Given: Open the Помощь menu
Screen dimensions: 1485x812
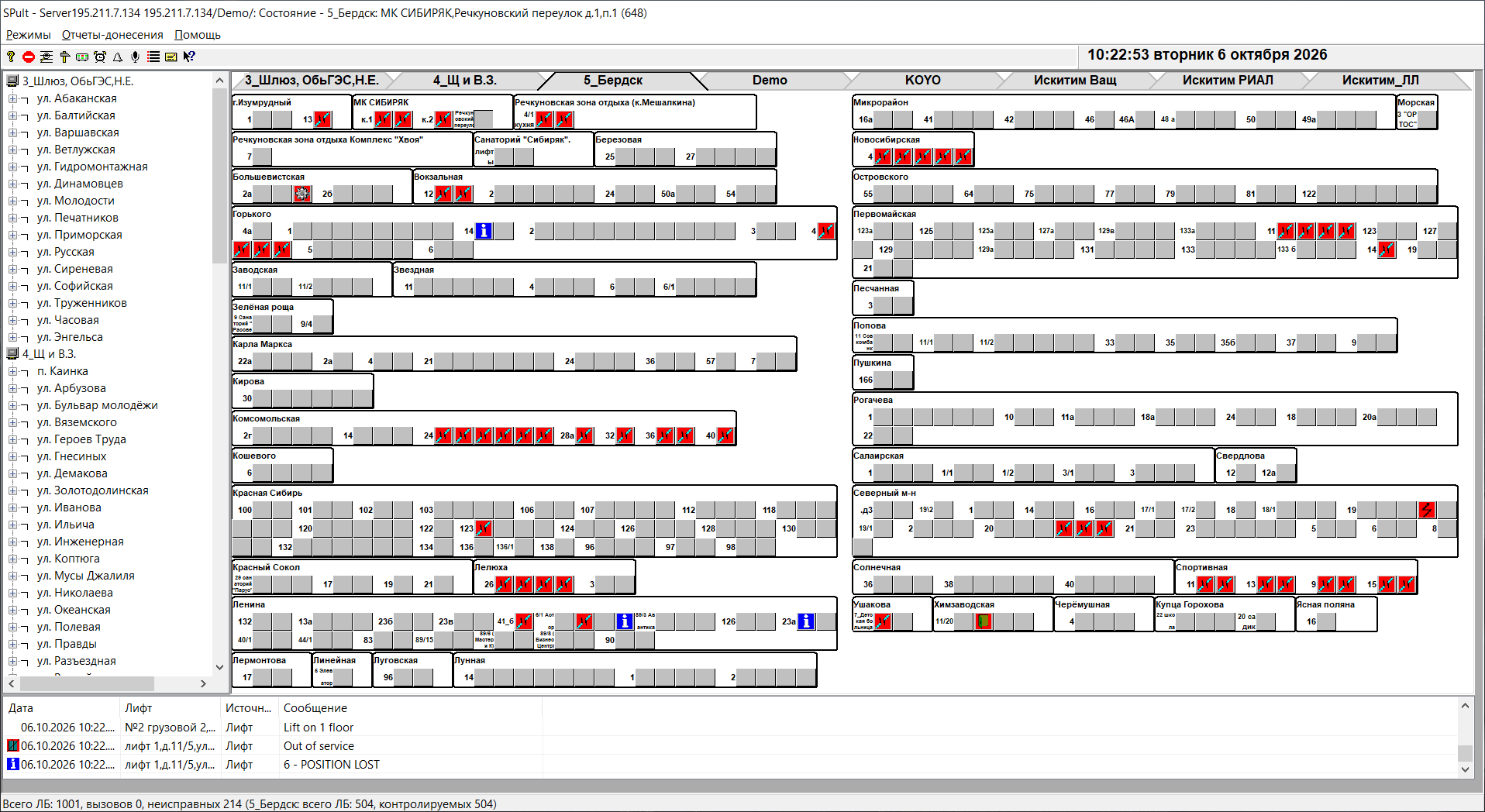Looking at the screenshot, I should (198, 35).
